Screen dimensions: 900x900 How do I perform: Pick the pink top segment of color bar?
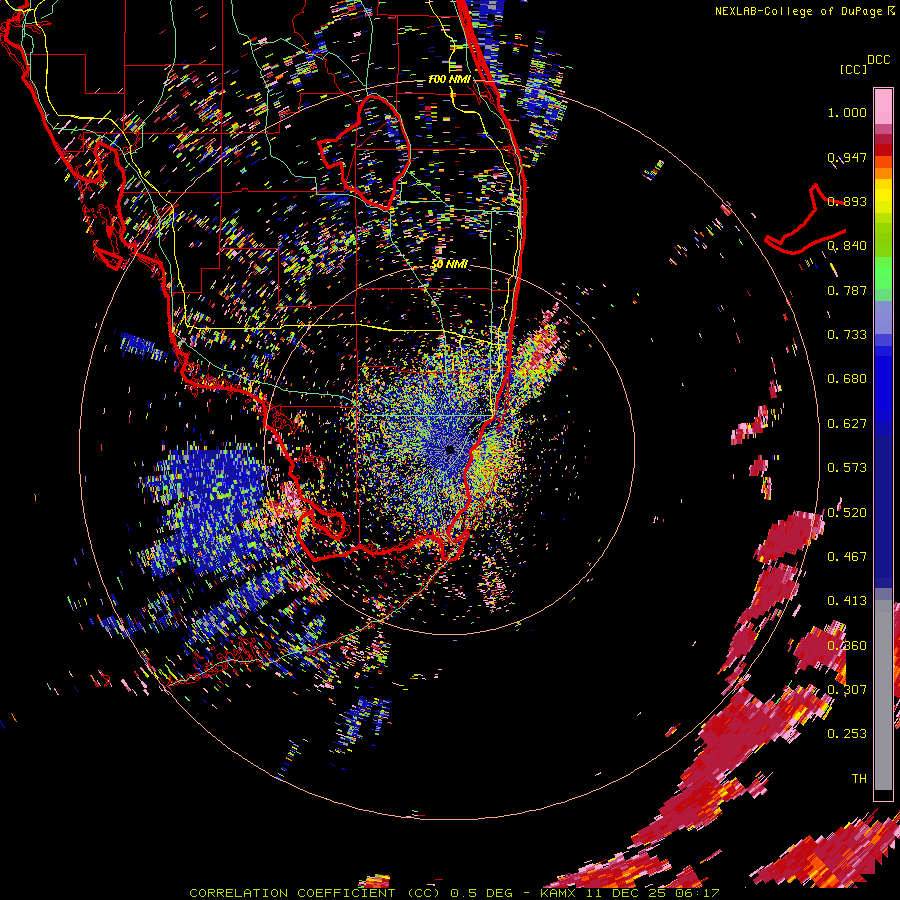pos(883,107)
